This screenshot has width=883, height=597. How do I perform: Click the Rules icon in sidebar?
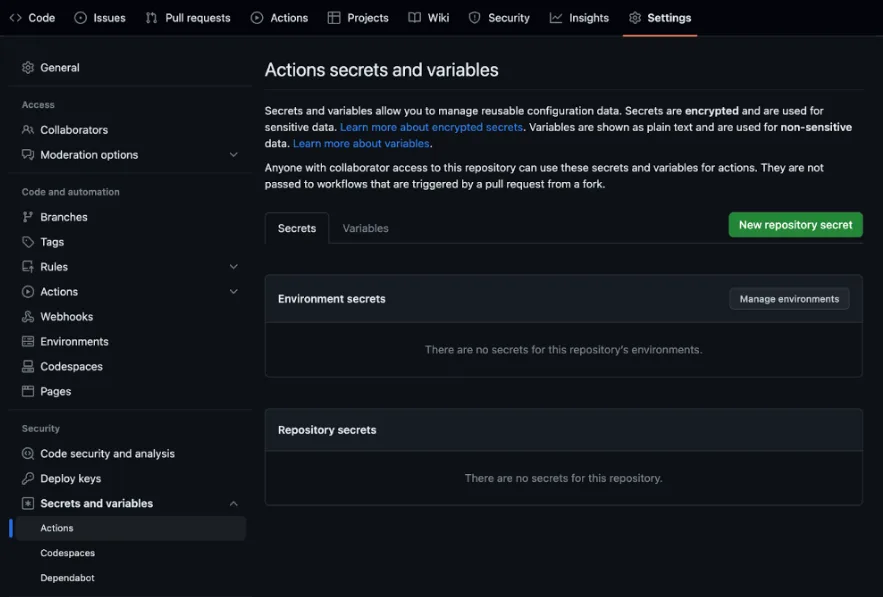pos(28,266)
